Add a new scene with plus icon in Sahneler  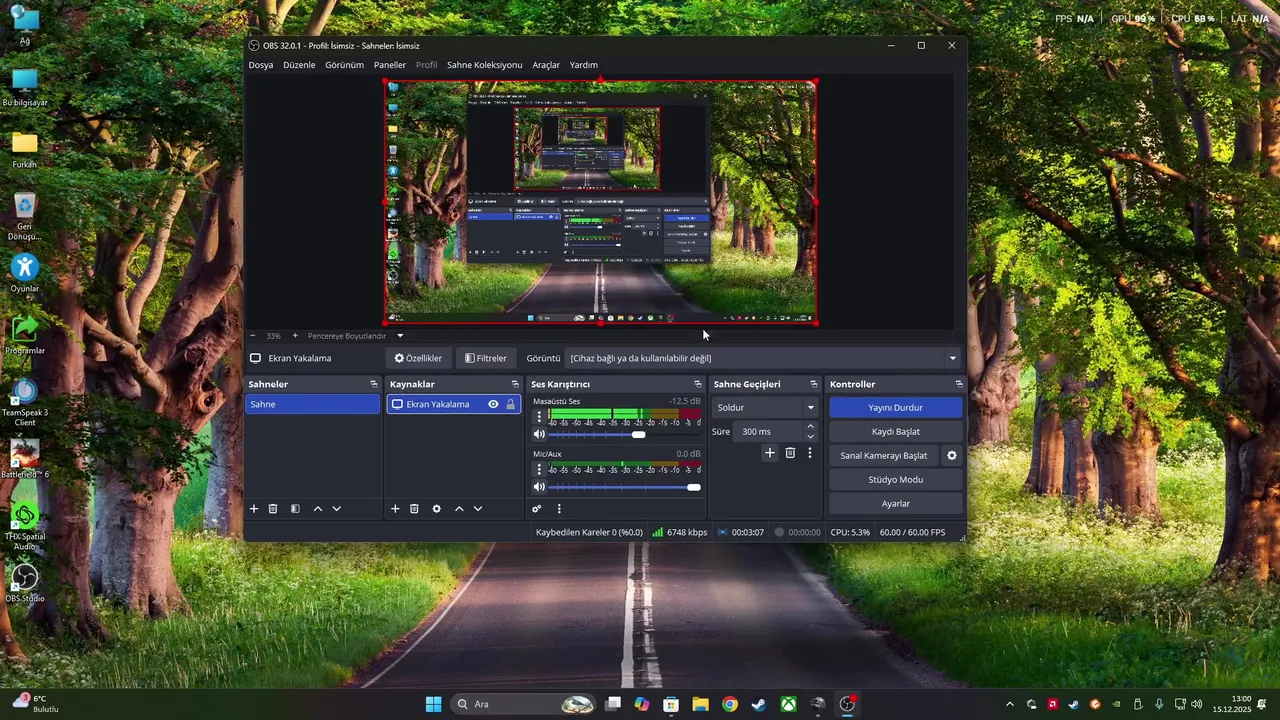(x=254, y=509)
